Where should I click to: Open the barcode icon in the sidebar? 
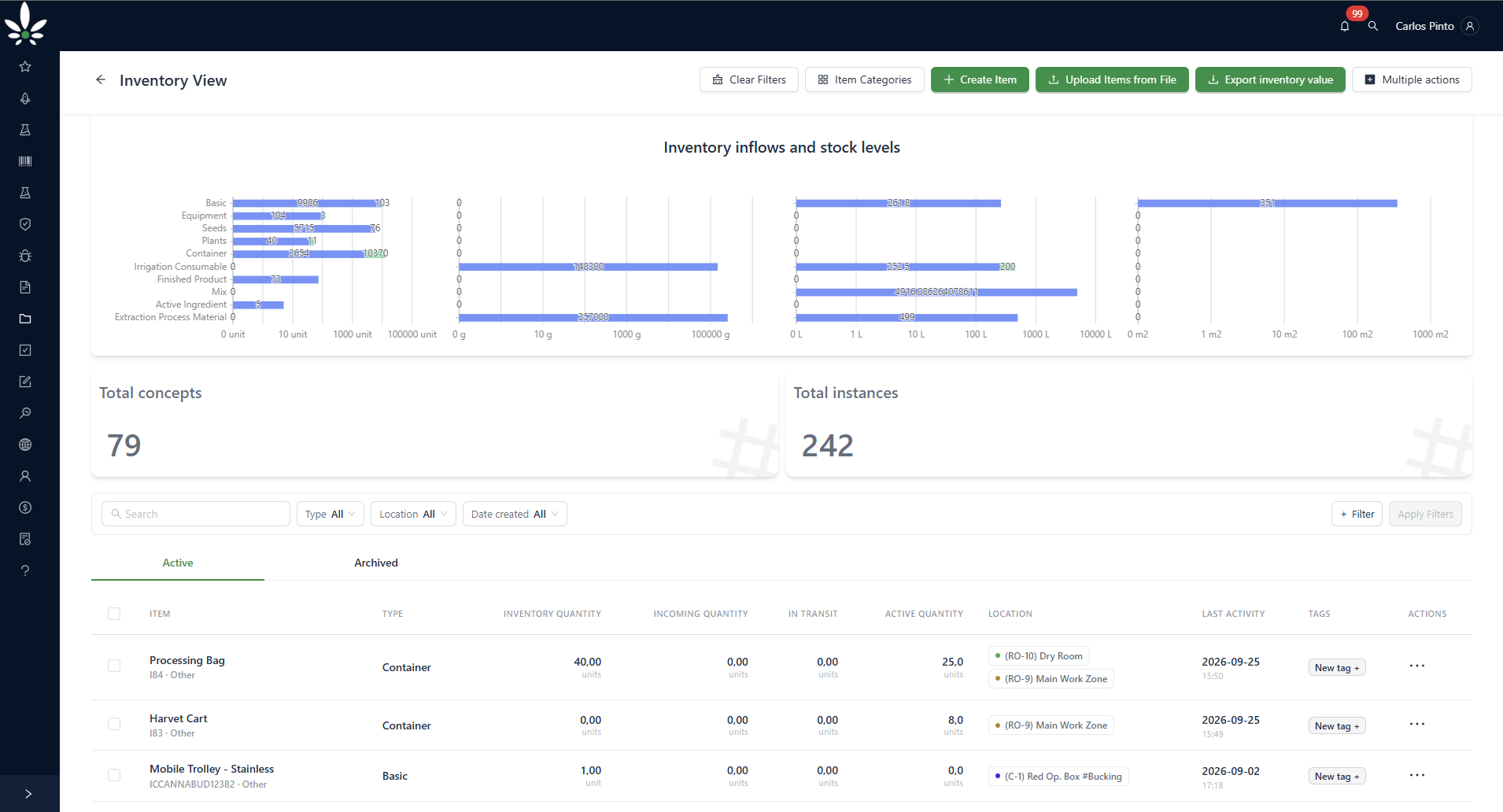click(25, 161)
